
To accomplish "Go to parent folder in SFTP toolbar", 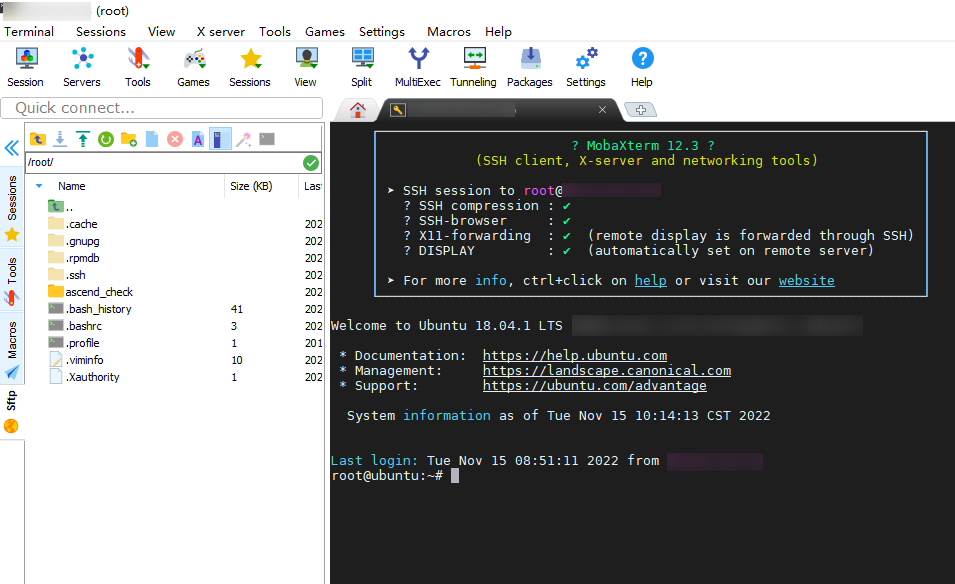I will click(38, 139).
